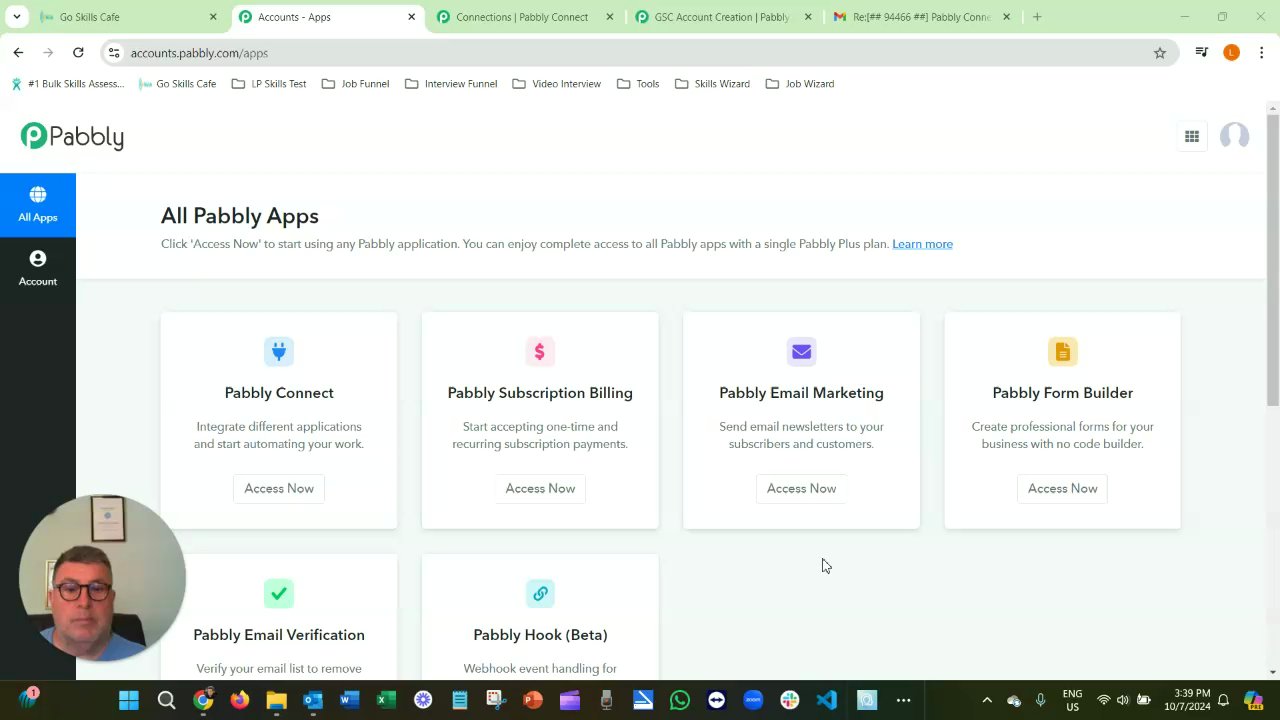The height and width of the screenshot is (720, 1280).
Task: View site information icon in address bar
Action: click(114, 53)
